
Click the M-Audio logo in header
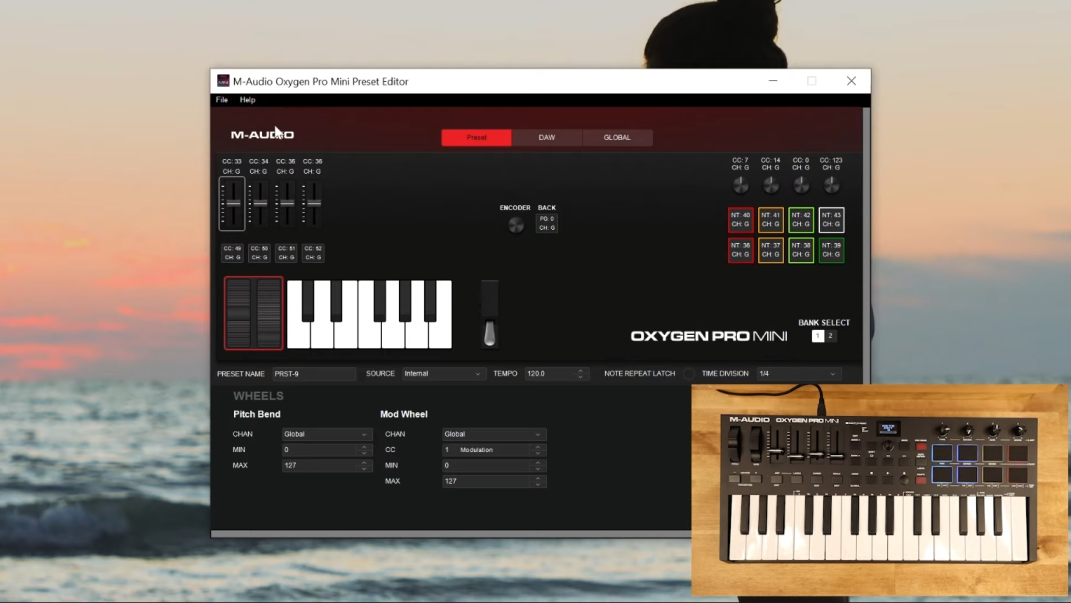click(262, 135)
